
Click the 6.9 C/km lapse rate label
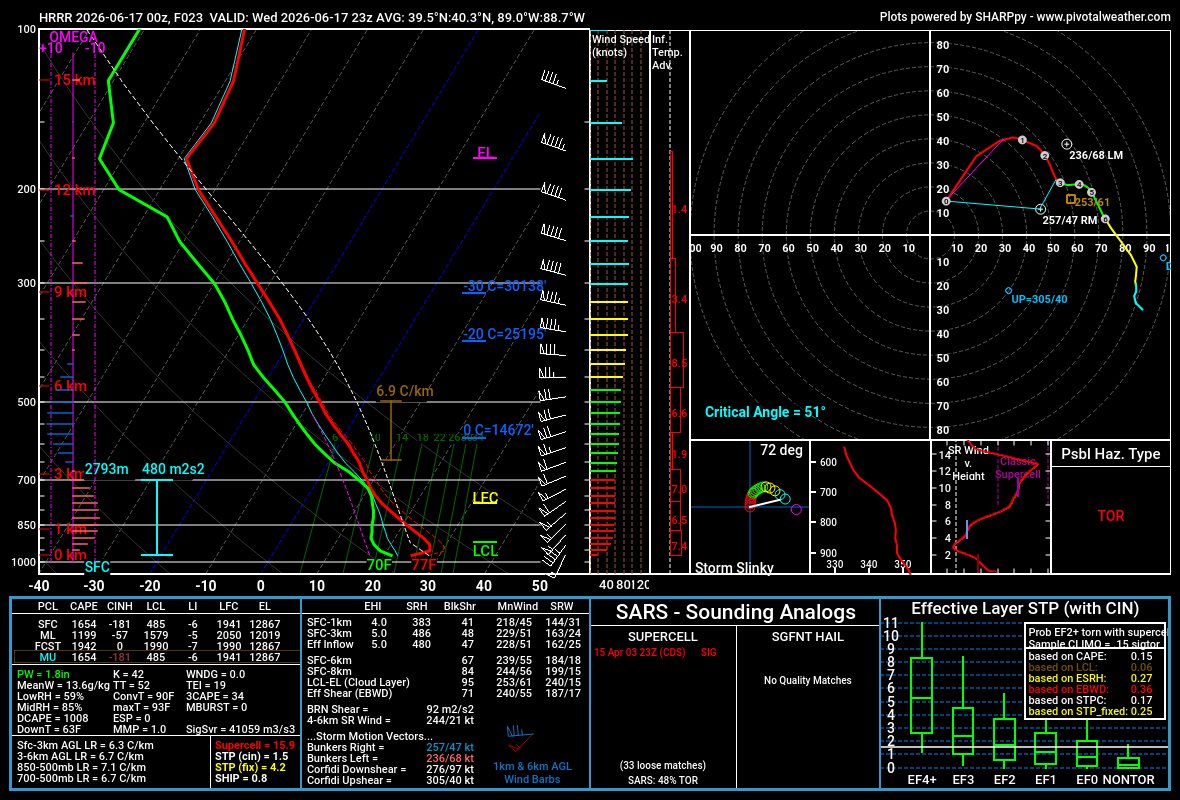(405, 391)
